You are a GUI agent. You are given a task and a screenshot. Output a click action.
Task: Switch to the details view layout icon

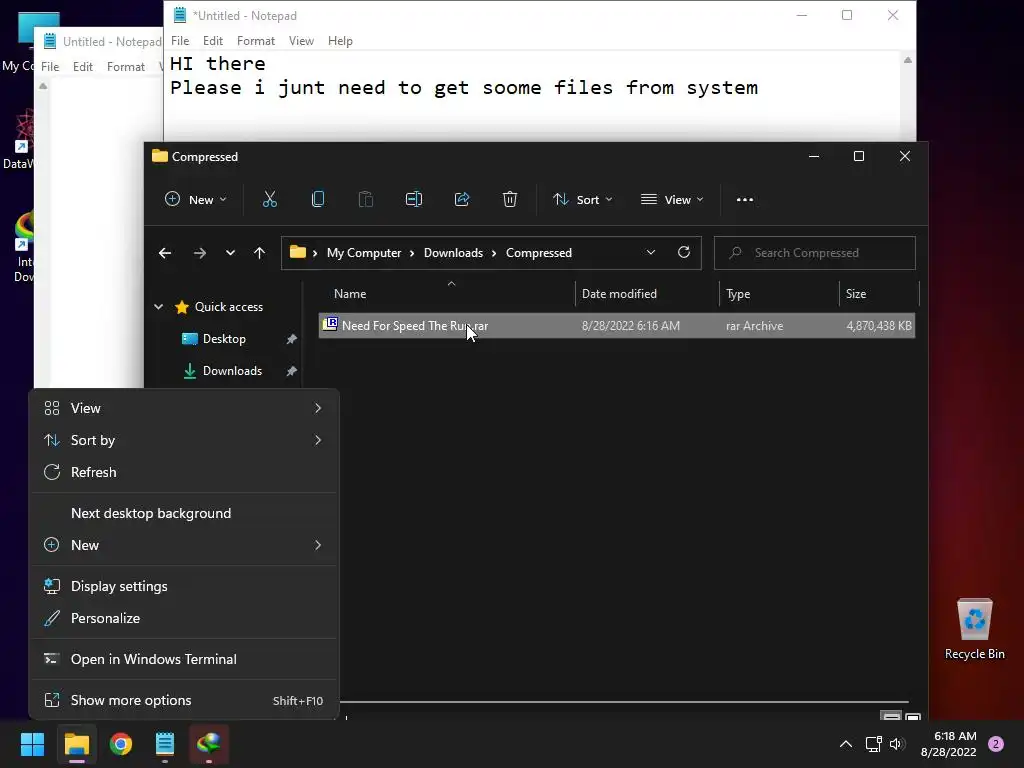891,716
